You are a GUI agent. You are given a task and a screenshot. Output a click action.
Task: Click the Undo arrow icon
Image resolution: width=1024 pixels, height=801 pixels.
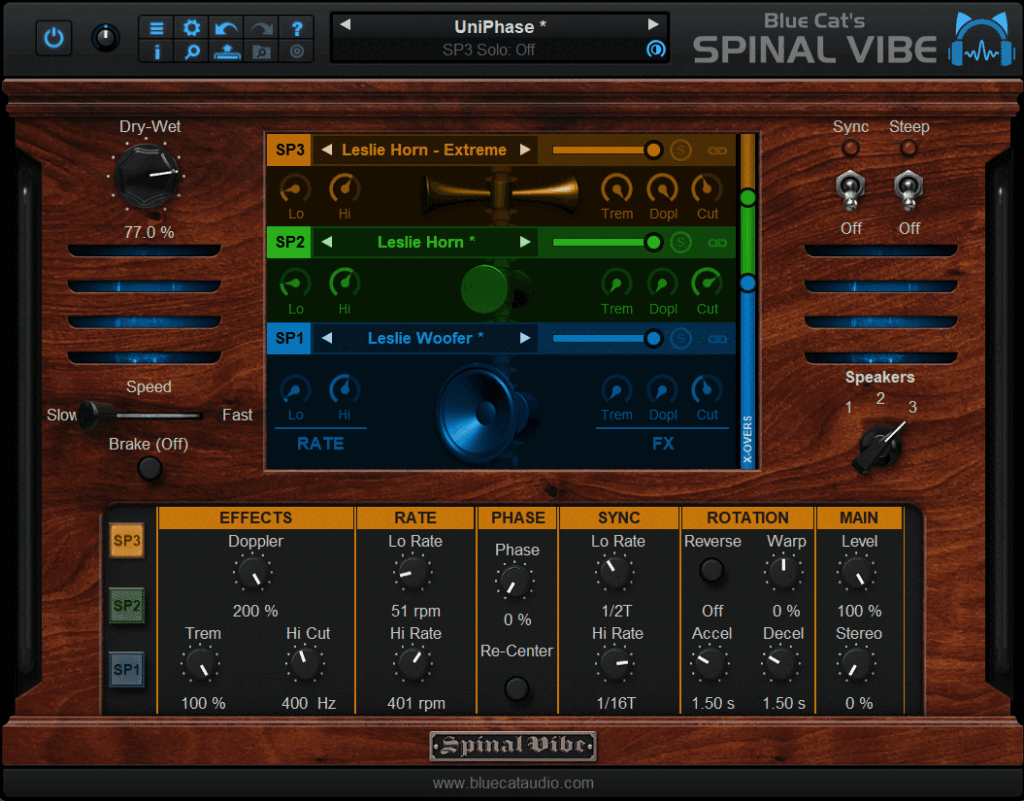pos(226,27)
